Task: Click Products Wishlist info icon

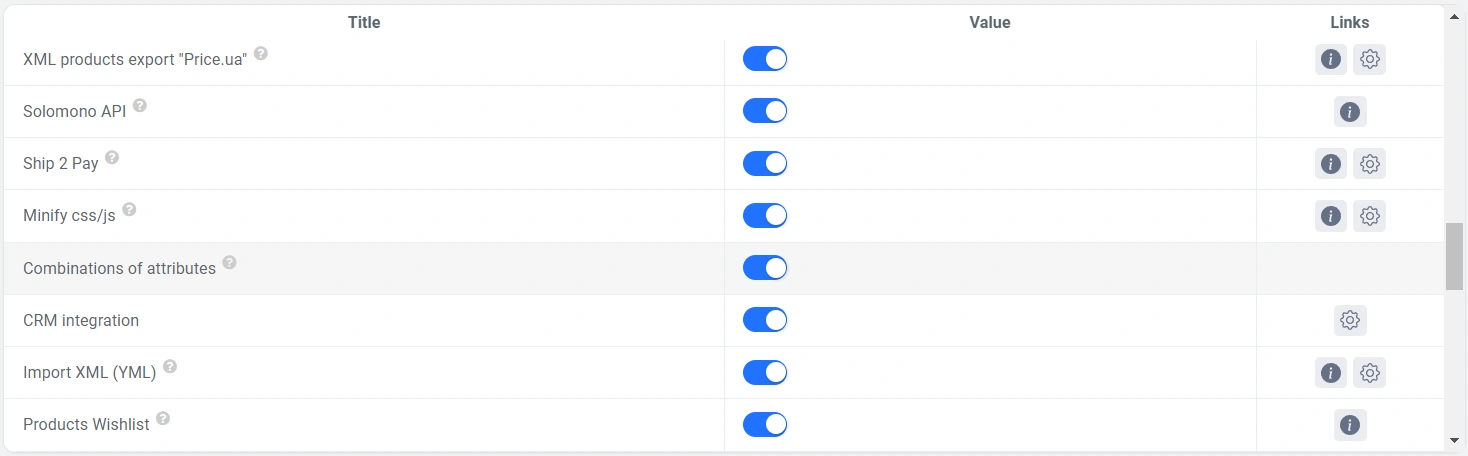Action: (x=1350, y=425)
